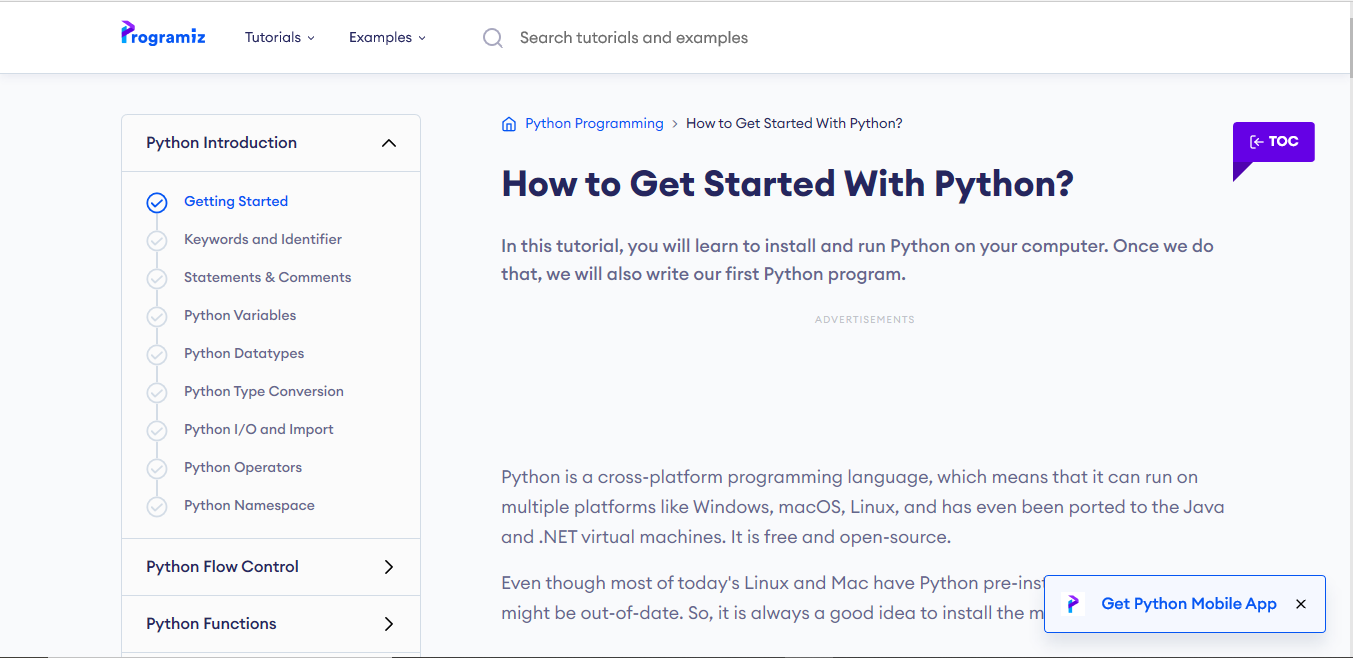This screenshot has width=1353, height=658.
Task: Toggle completion status for Keywords and Identifier
Action: 157,240
